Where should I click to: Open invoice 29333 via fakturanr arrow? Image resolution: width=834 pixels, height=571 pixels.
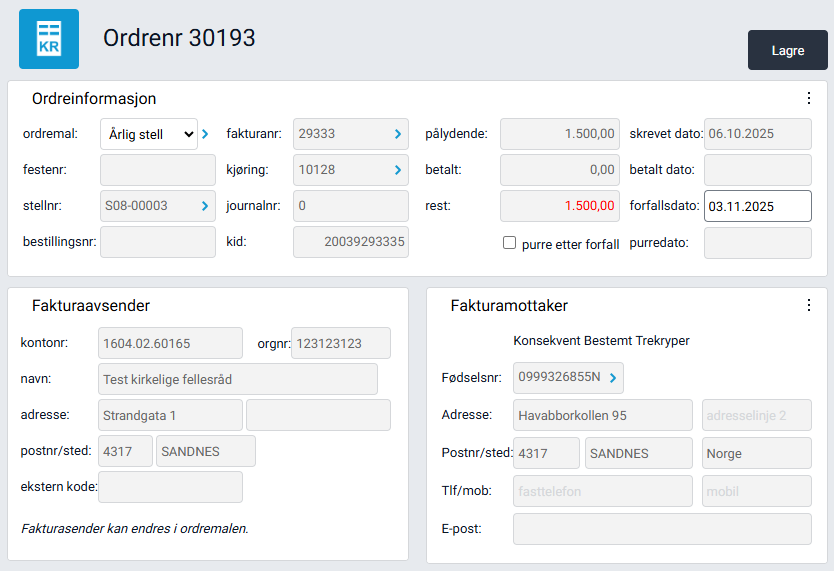point(397,133)
